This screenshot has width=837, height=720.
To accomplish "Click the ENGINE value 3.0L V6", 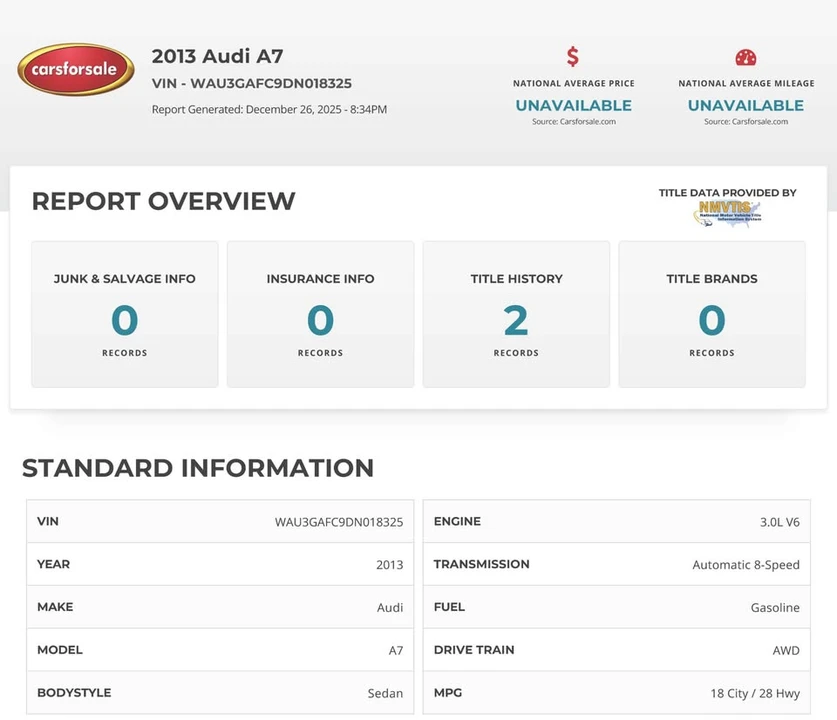I will (x=780, y=522).
